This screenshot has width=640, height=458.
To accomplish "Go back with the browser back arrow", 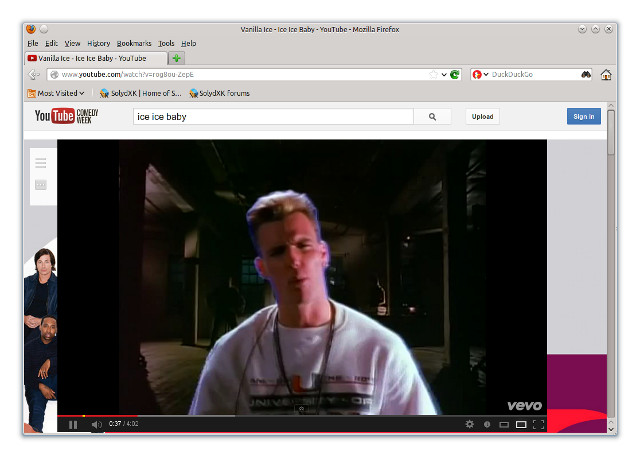I will point(34,75).
